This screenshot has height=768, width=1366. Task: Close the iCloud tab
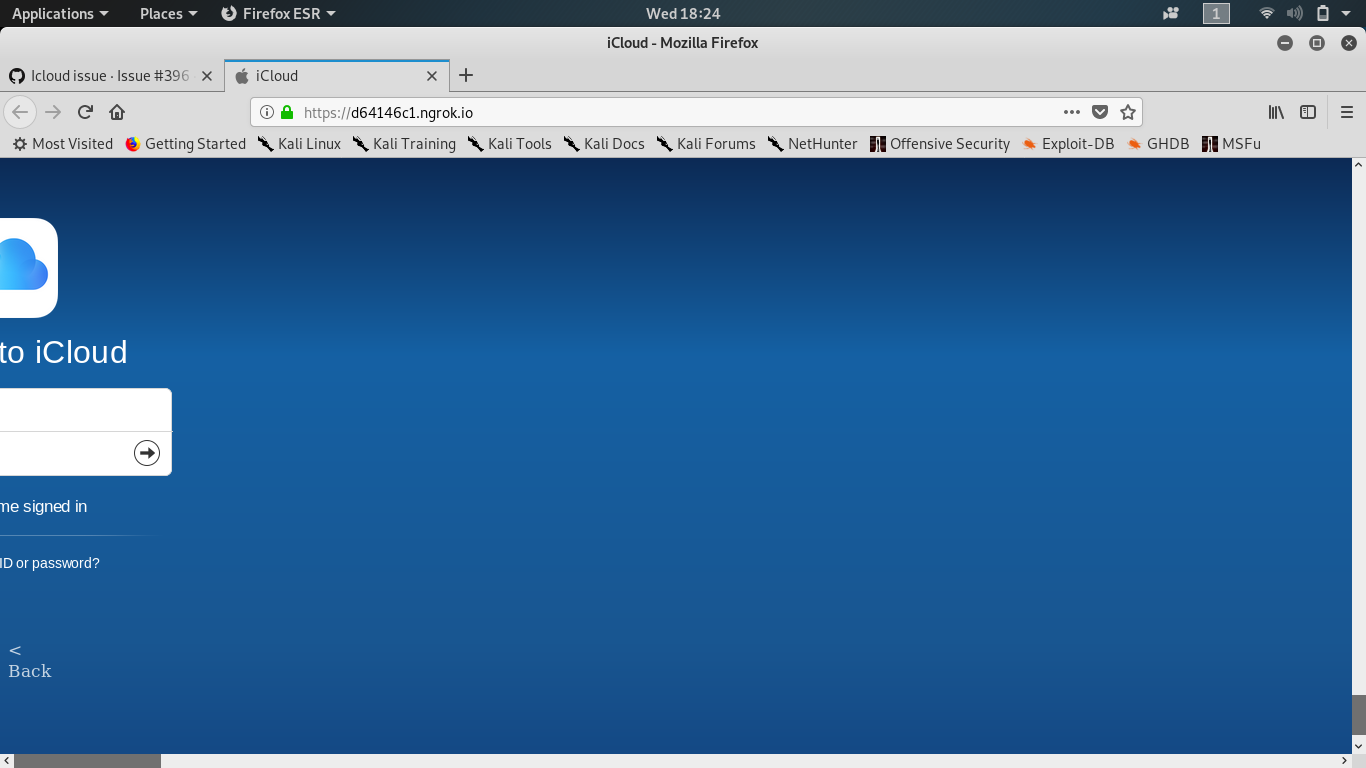click(432, 76)
